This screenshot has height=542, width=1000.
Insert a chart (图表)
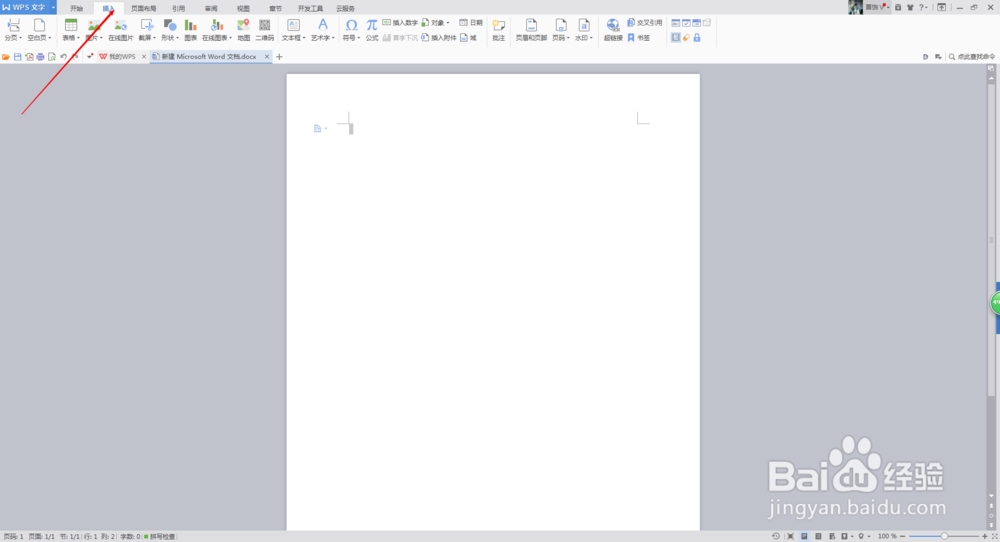point(190,30)
